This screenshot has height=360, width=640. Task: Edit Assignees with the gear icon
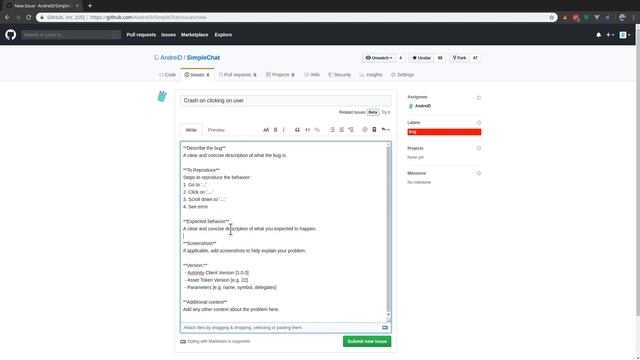pos(479,98)
